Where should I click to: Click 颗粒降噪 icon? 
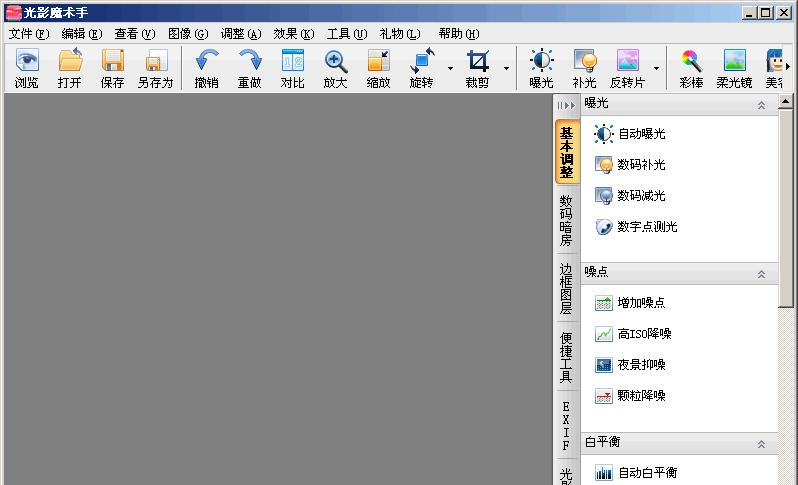tap(604, 396)
